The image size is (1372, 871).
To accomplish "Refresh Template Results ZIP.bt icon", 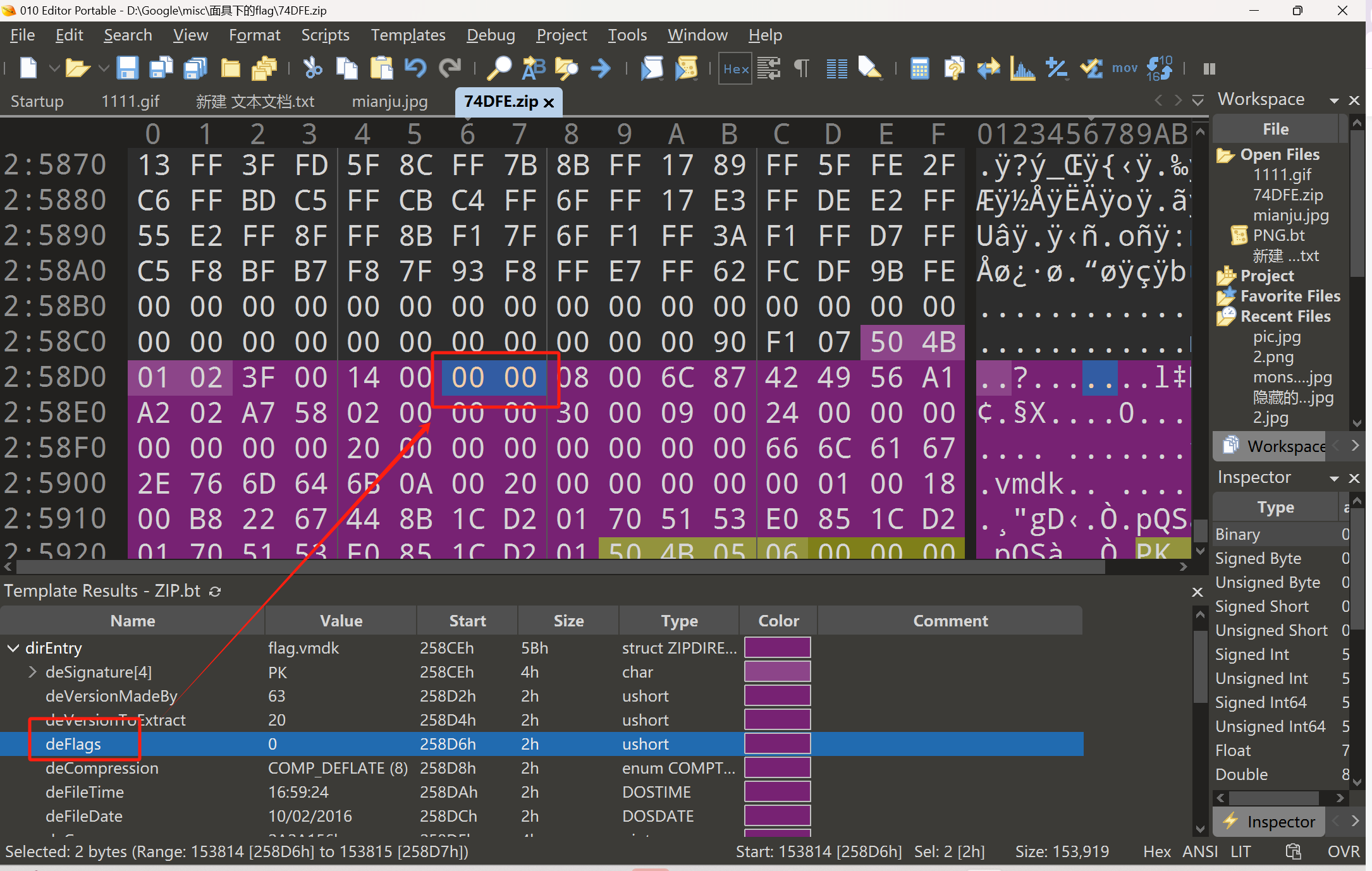I will (x=215, y=591).
